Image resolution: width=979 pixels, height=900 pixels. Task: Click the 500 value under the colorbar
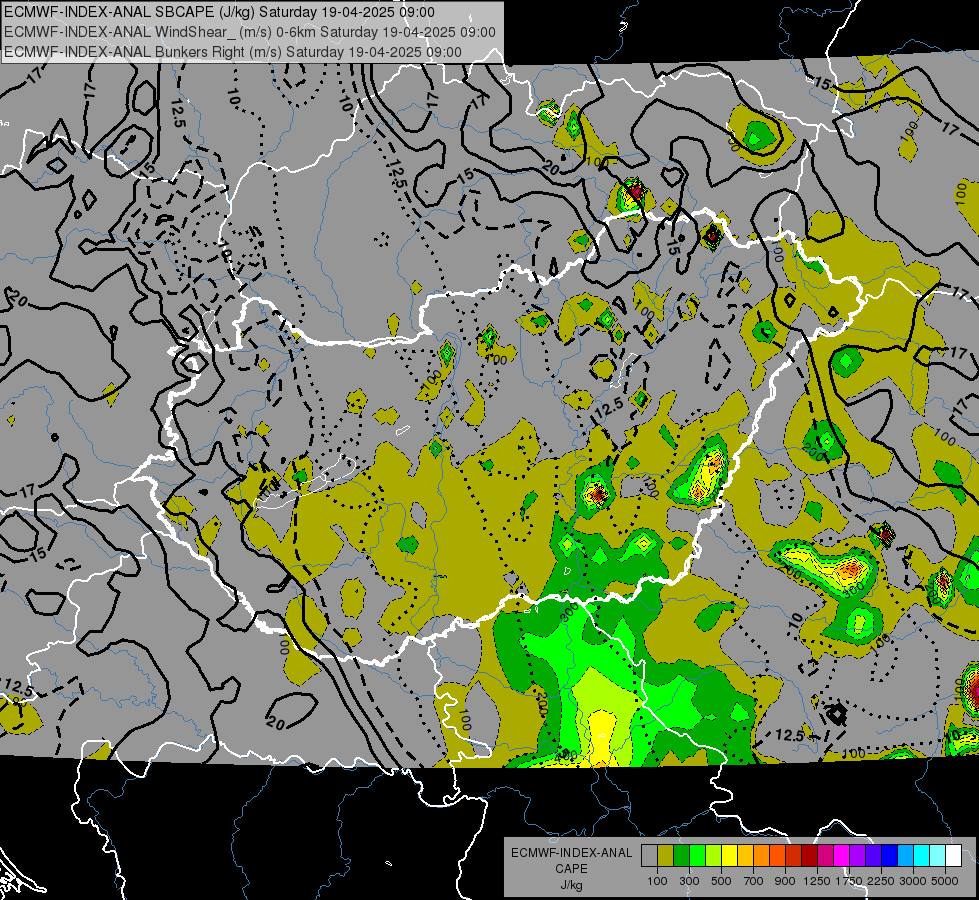pyautogui.click(x=721, y=881)
